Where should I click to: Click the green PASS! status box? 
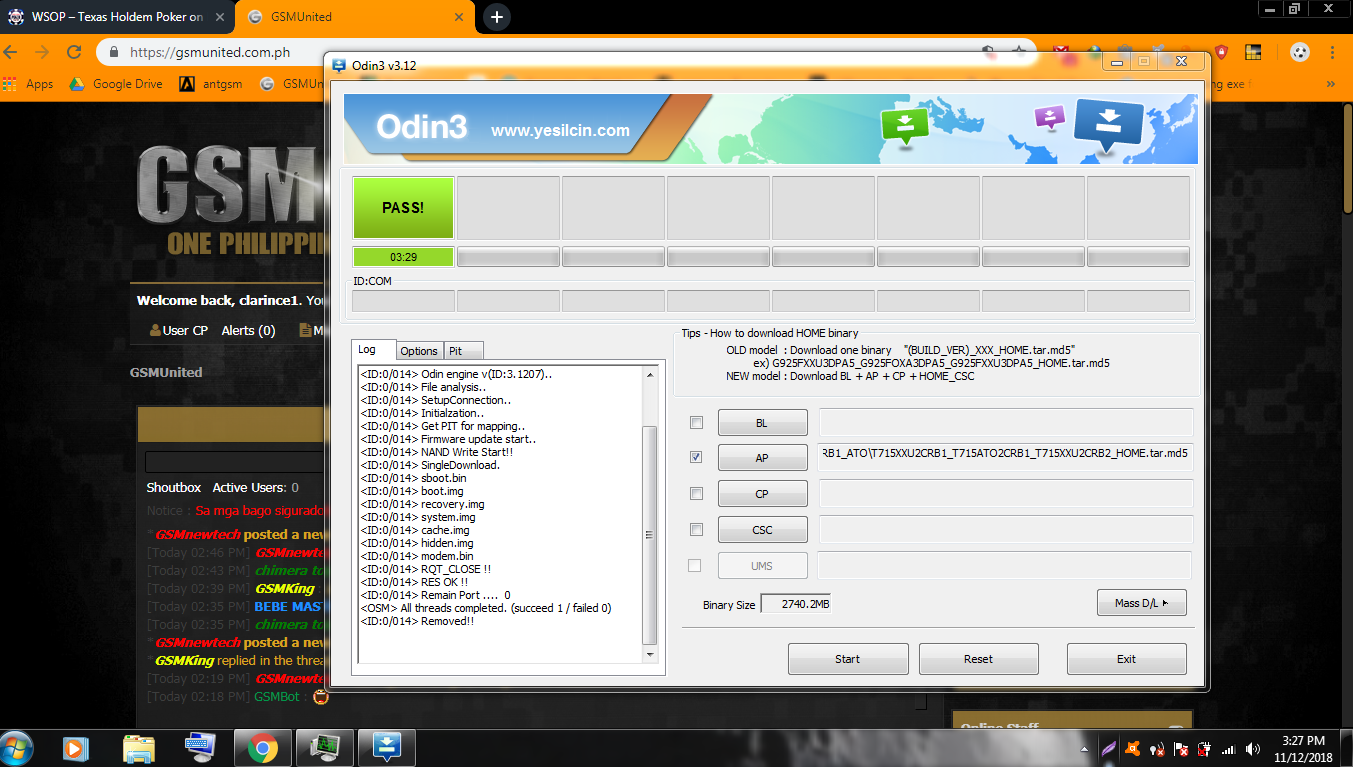tap(403, 208)
